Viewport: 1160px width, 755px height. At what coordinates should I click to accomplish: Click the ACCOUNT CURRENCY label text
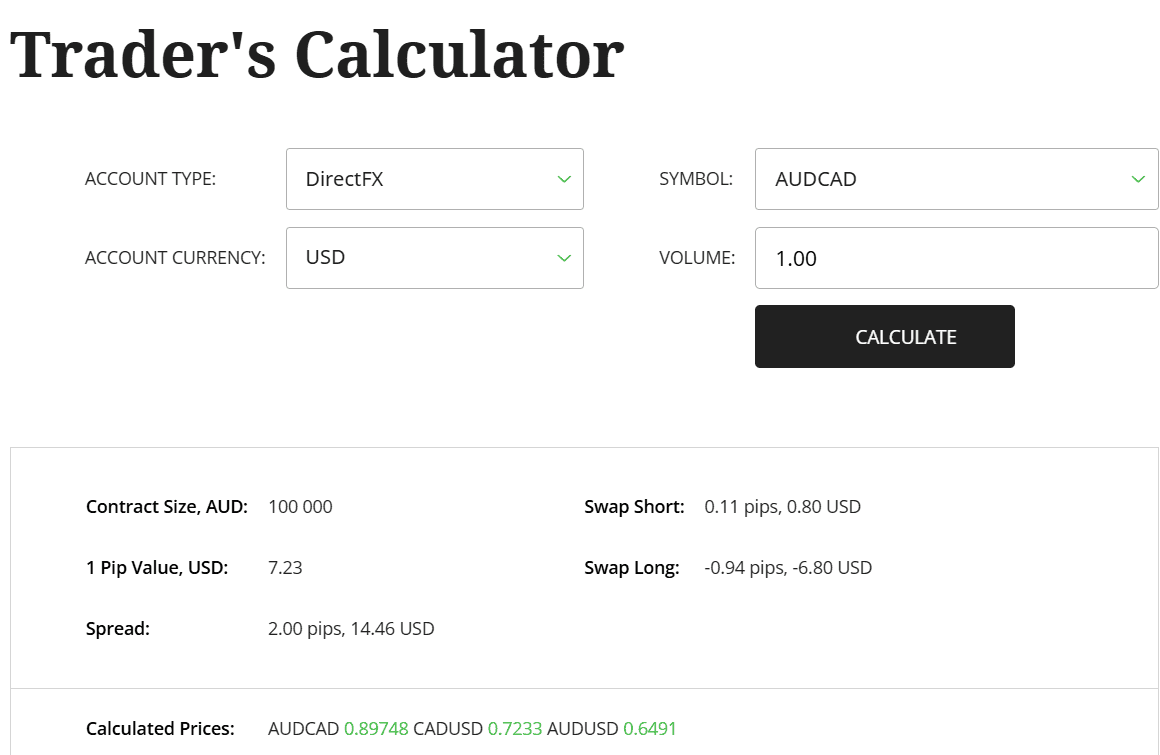point(175,258)
